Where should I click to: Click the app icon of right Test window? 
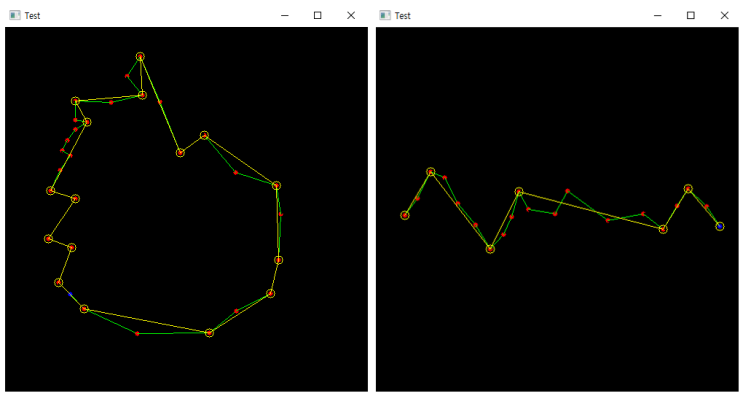point(385,15)
